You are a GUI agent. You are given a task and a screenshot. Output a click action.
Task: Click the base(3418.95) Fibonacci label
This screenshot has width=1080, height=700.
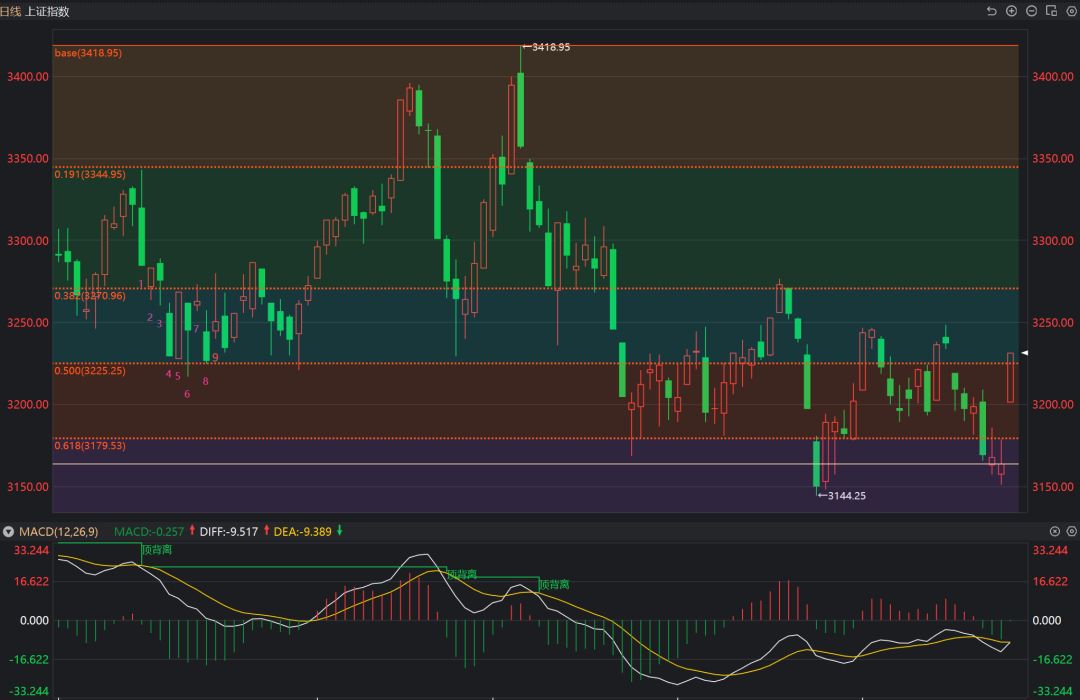(88, 53)
